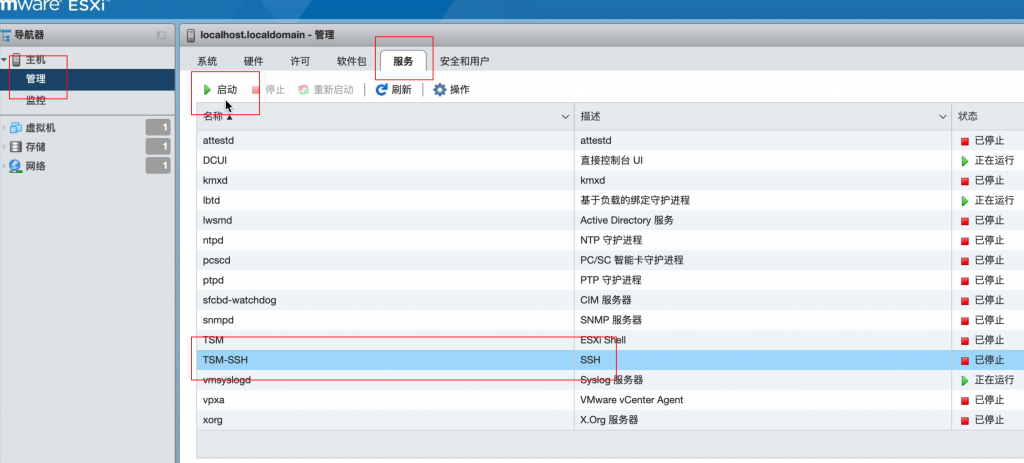Screen dimensions: 1024x463
Task: Select the ntpd service name
Action: (213, 240)
